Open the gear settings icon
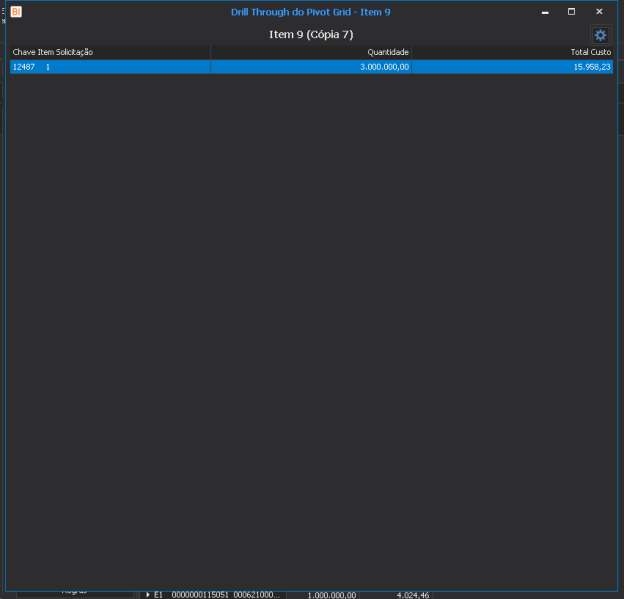This screenshot has height=599, width=624. click(600, 35)
